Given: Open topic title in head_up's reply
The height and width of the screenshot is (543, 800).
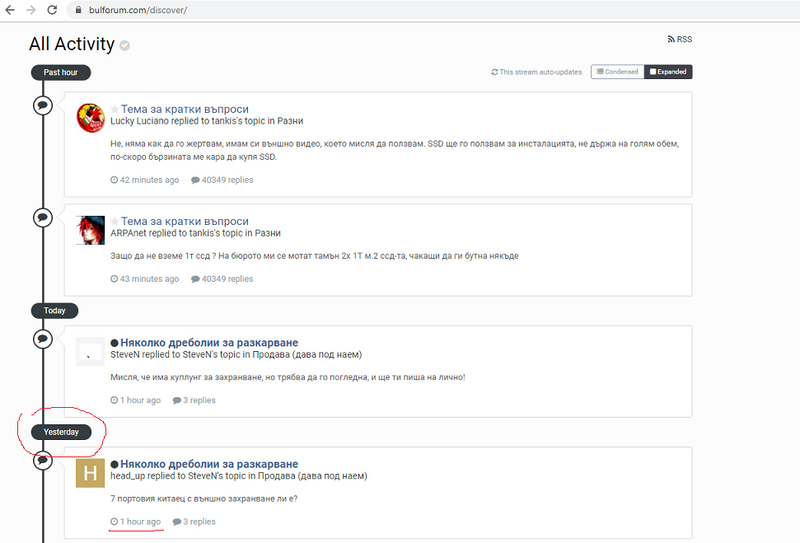Looking at the screenshot, I should (x=209, y=464).
